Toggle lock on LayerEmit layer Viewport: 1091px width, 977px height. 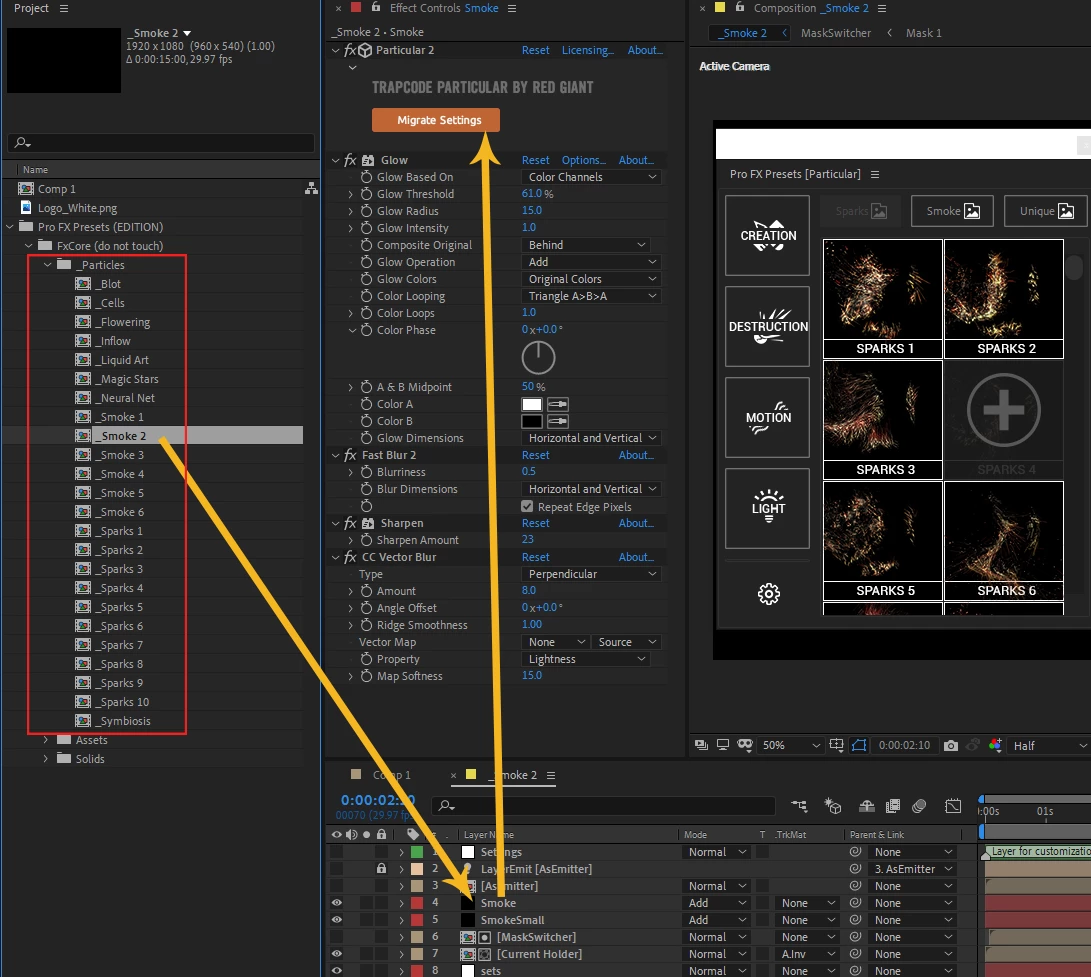click(x=381, y=868)
